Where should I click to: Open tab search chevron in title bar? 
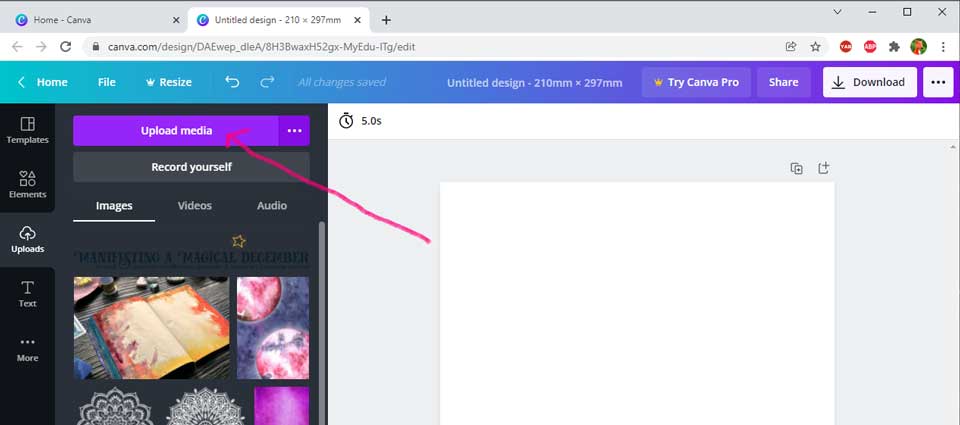pyautogui.click(x=838, y=12)
